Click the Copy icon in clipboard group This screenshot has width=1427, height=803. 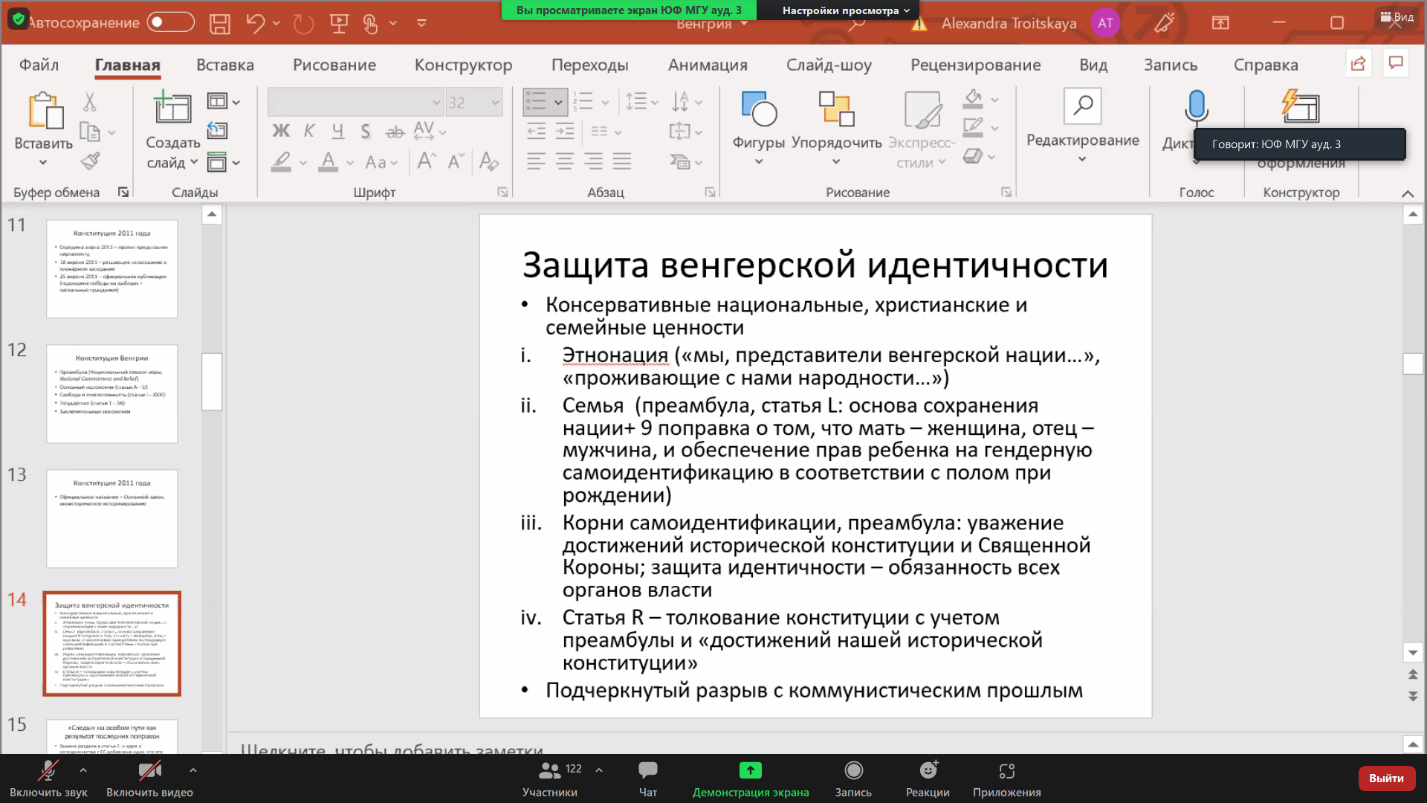(90, 132)
